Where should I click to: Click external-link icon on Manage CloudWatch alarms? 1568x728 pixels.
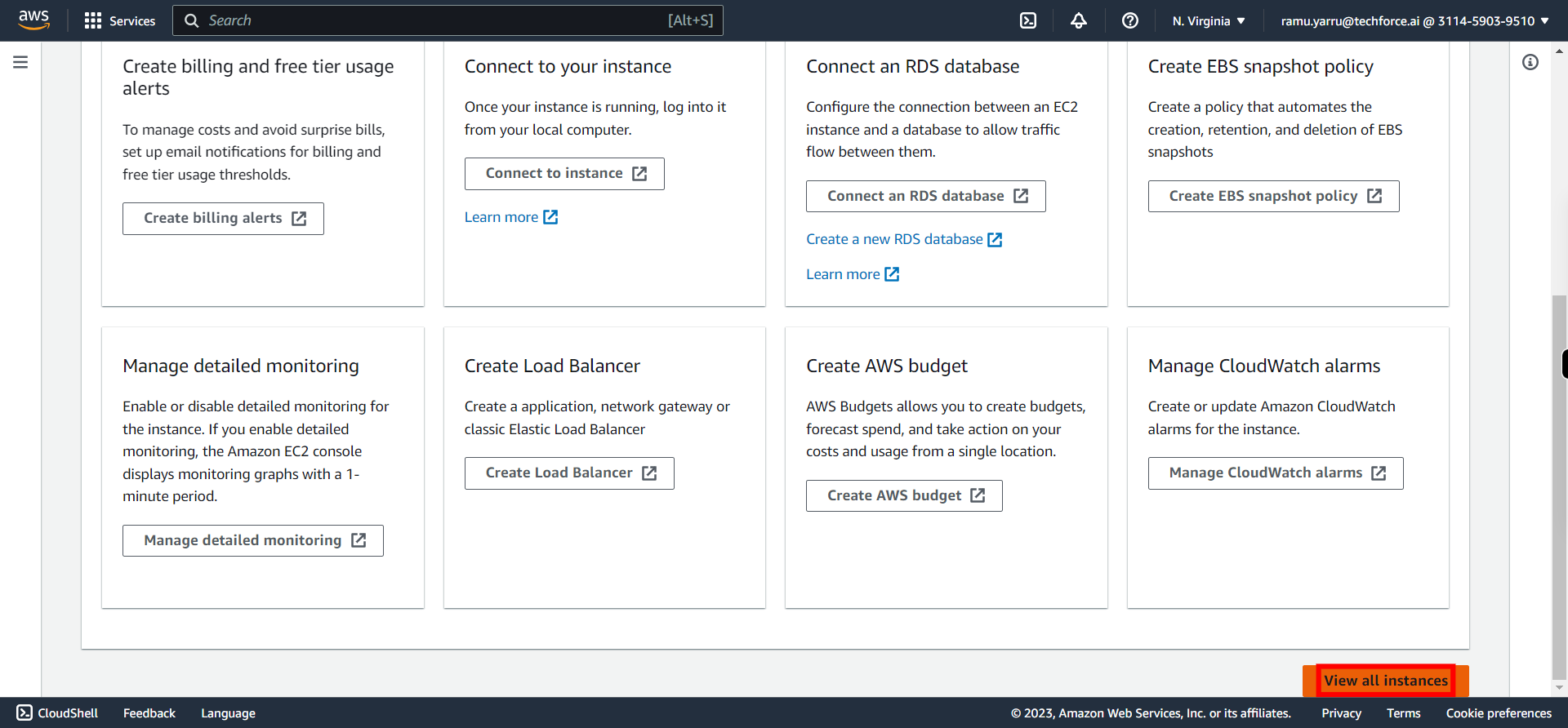click(1379, 473)
